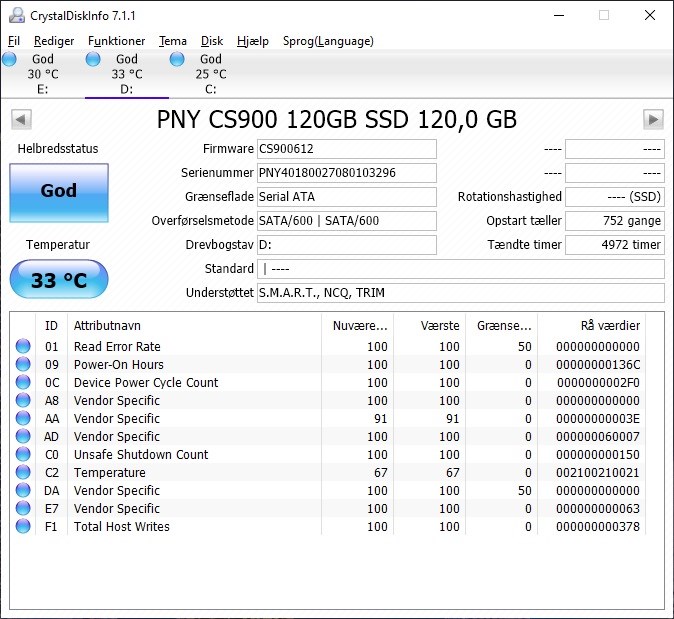
Task: Click status orb for Total Host Writes
Action: point(23,527)
